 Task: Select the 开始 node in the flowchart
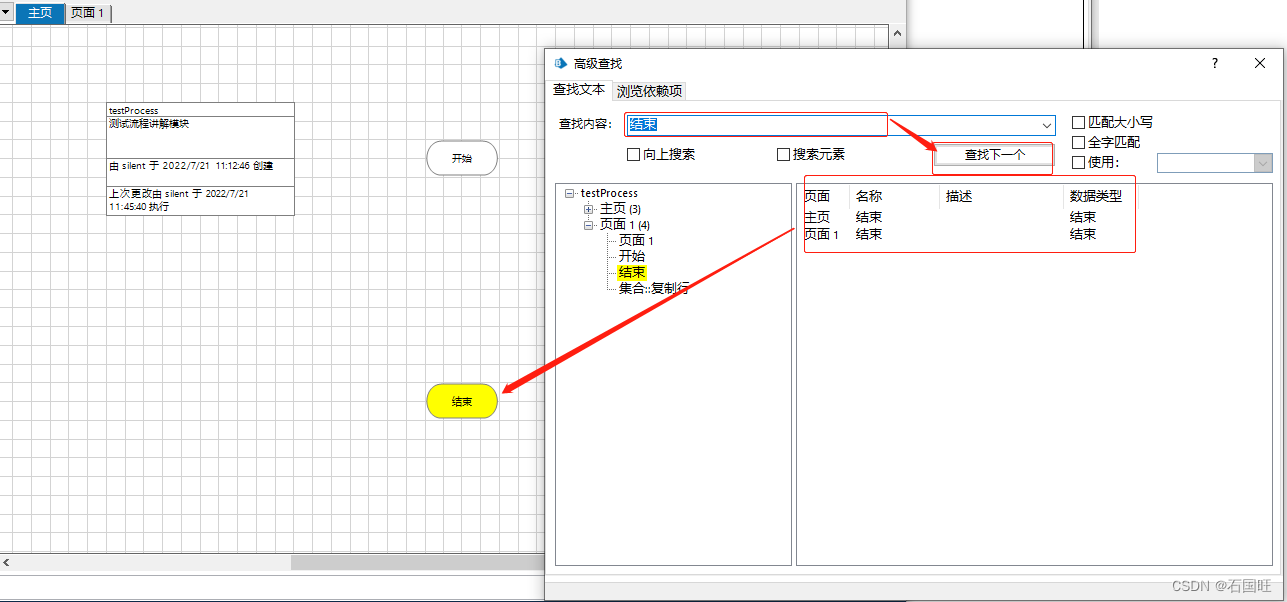pyautogui.click(x=461, y=158)
